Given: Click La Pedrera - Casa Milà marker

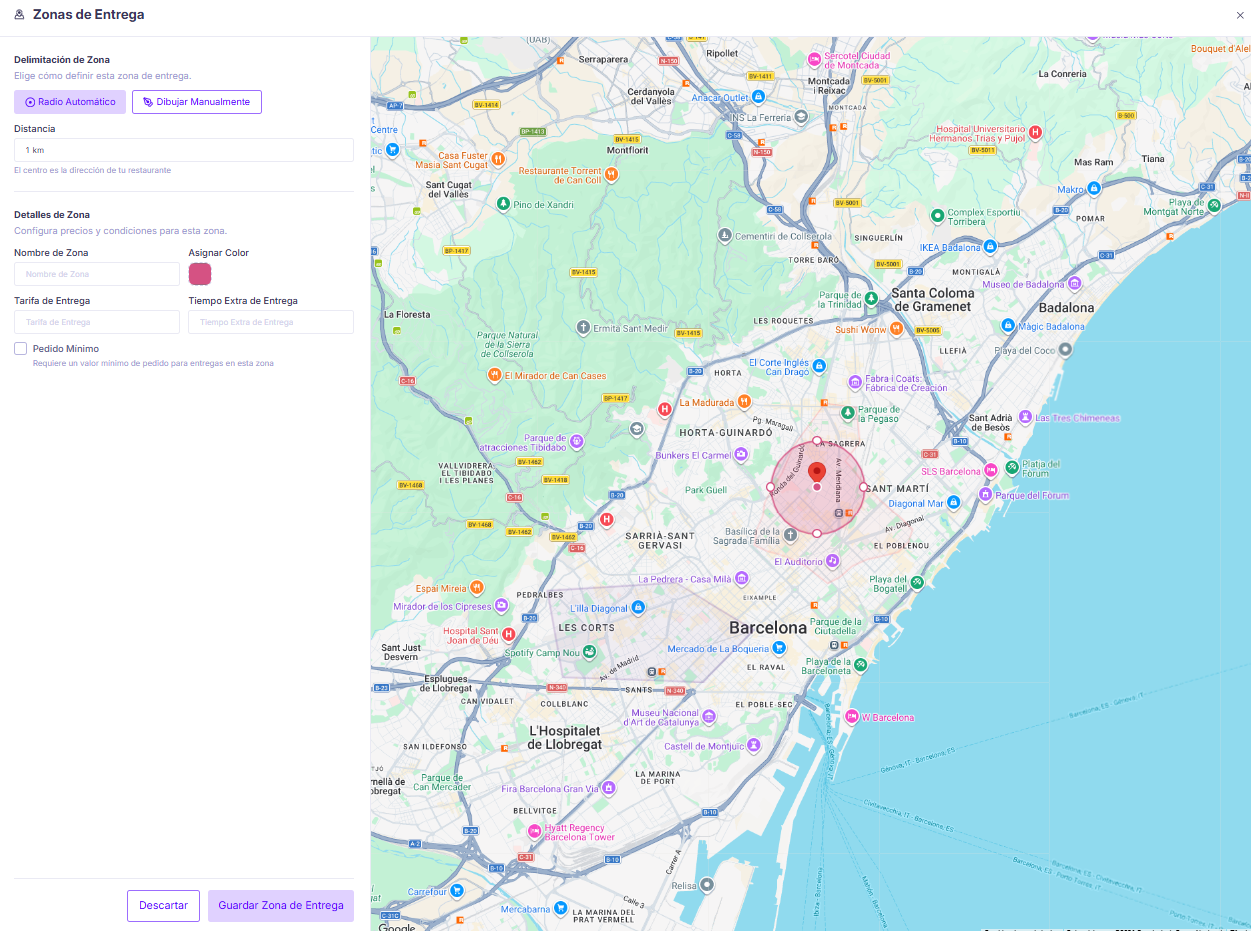Looking at the screenshot, I should (x=741, y=579).
